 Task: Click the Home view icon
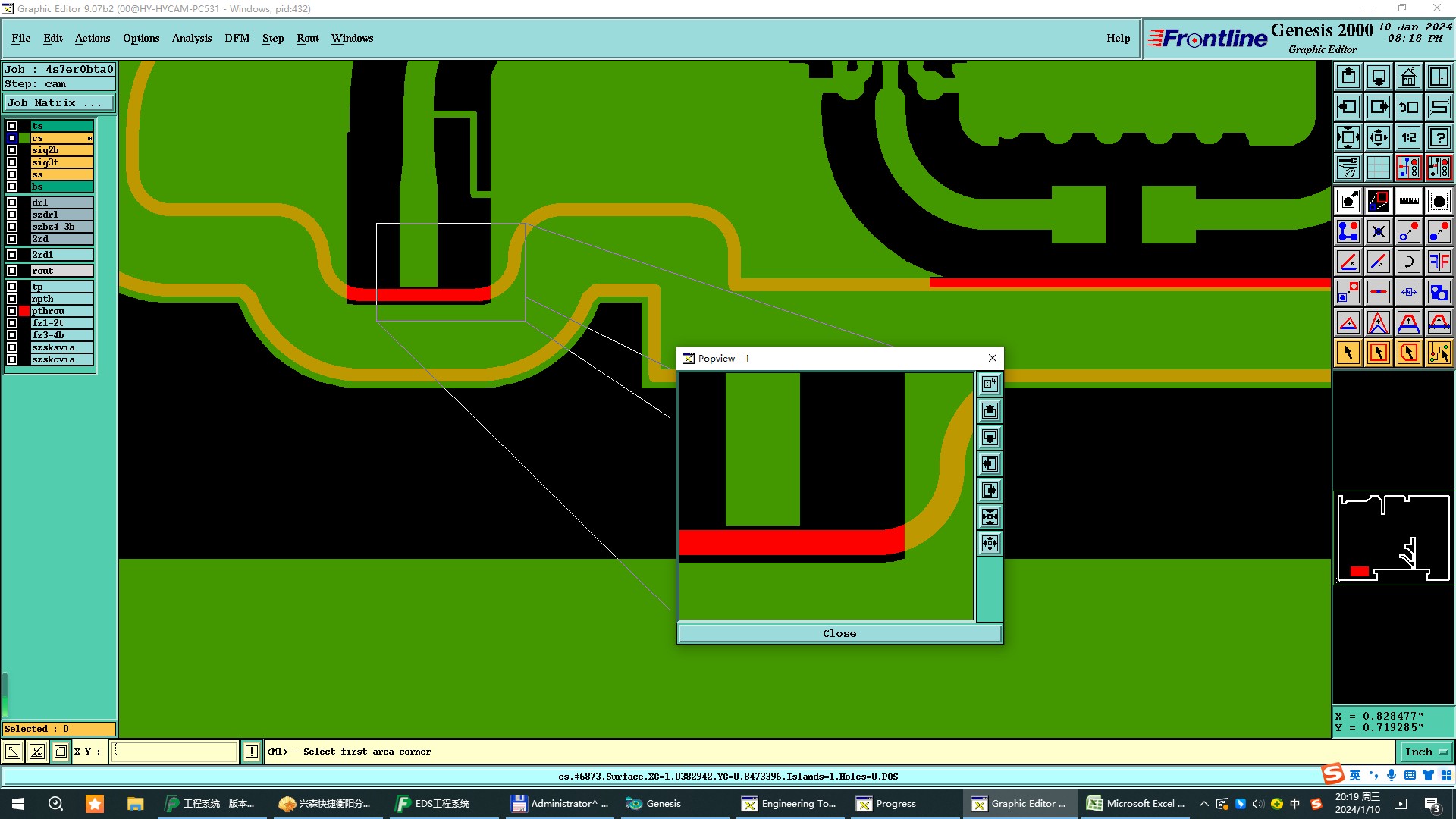[1408, 77]
